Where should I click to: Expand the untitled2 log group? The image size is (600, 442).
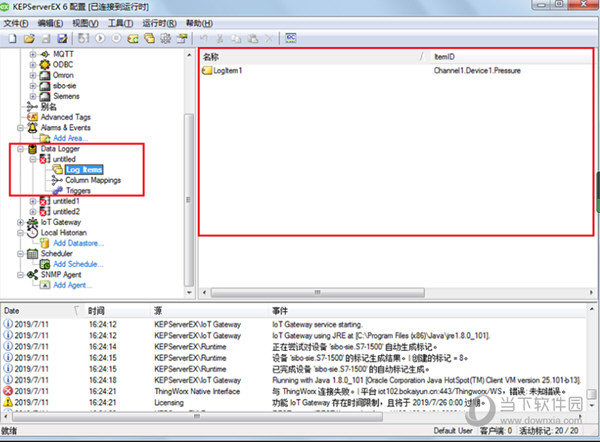33,212
